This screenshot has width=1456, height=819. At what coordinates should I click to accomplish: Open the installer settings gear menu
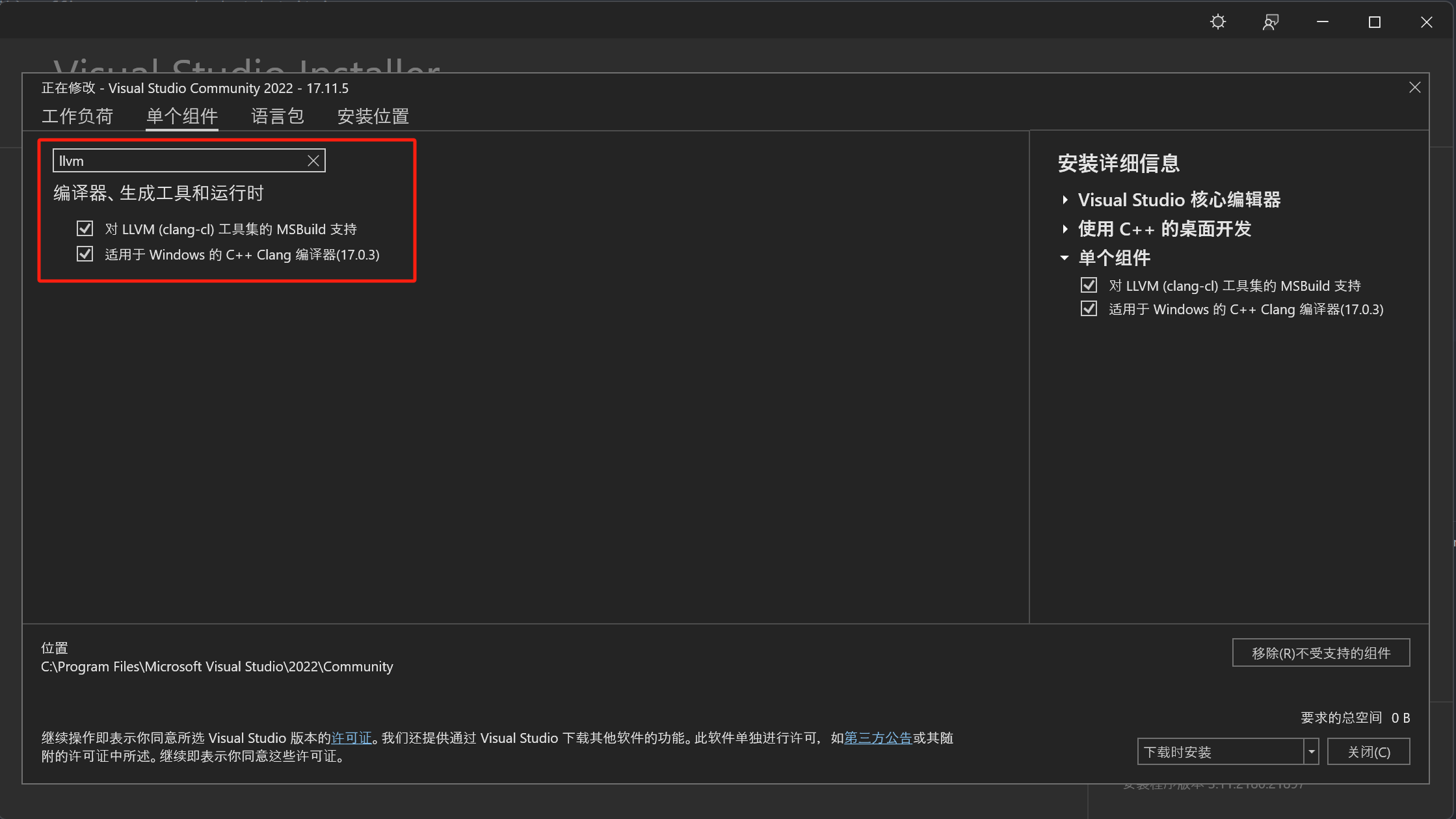(x=1217, y=21)
